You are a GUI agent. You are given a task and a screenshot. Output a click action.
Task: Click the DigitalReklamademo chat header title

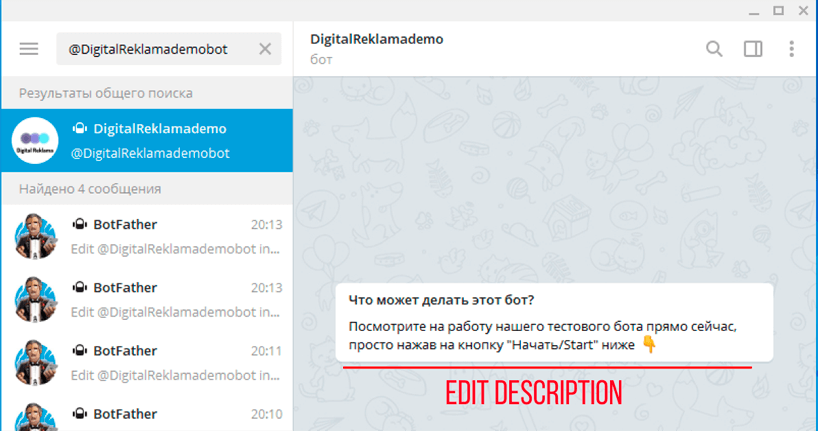click(x=377, y=39)
